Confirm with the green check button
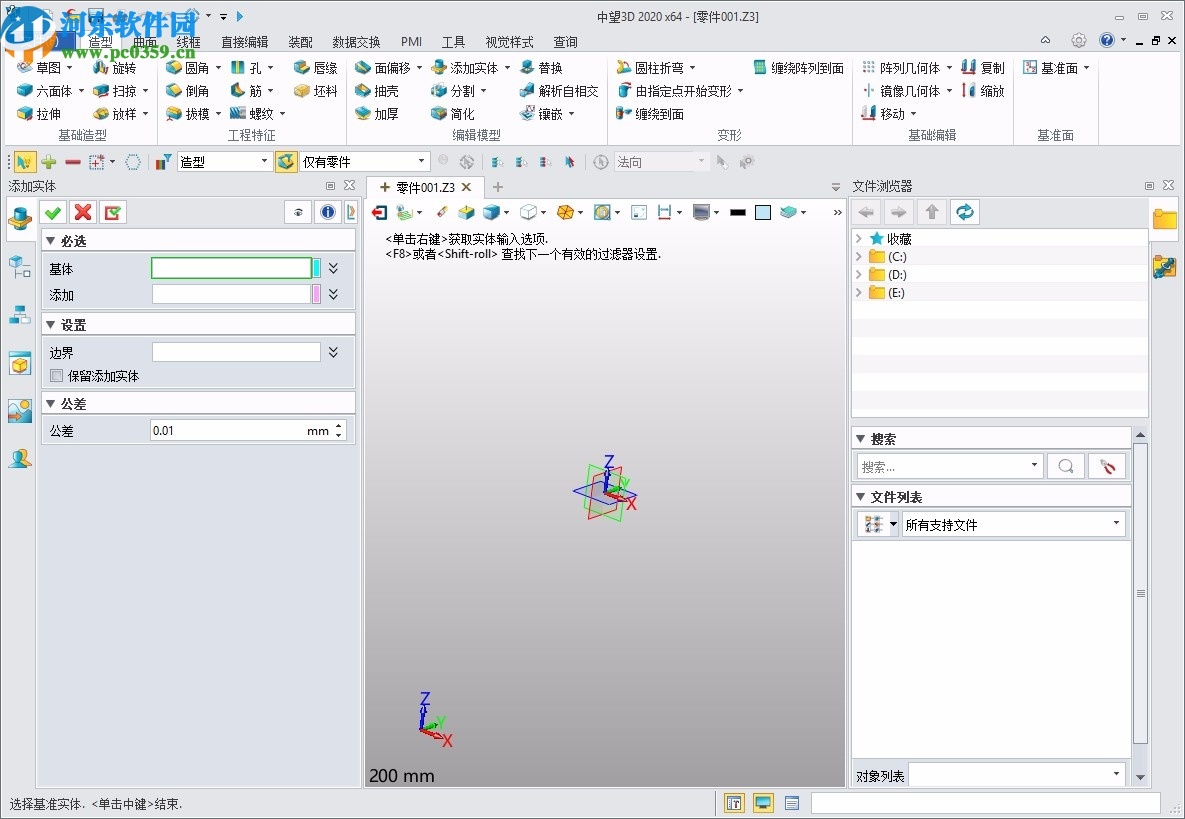The width and height of the screenshot is (1185, 819). (53, 211)
